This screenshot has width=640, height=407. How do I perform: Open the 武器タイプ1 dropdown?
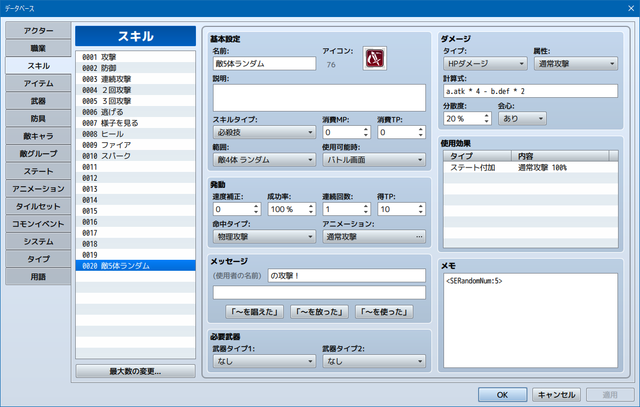coord(264,361)
